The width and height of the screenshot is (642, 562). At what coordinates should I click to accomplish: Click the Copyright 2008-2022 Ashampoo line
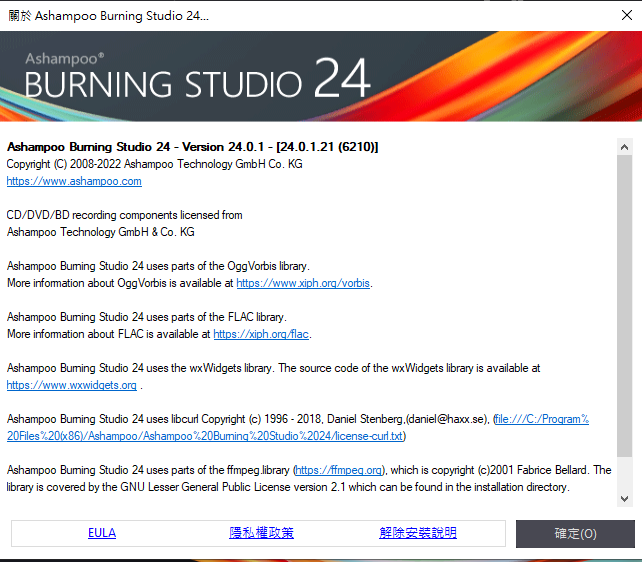pos(154,164)
